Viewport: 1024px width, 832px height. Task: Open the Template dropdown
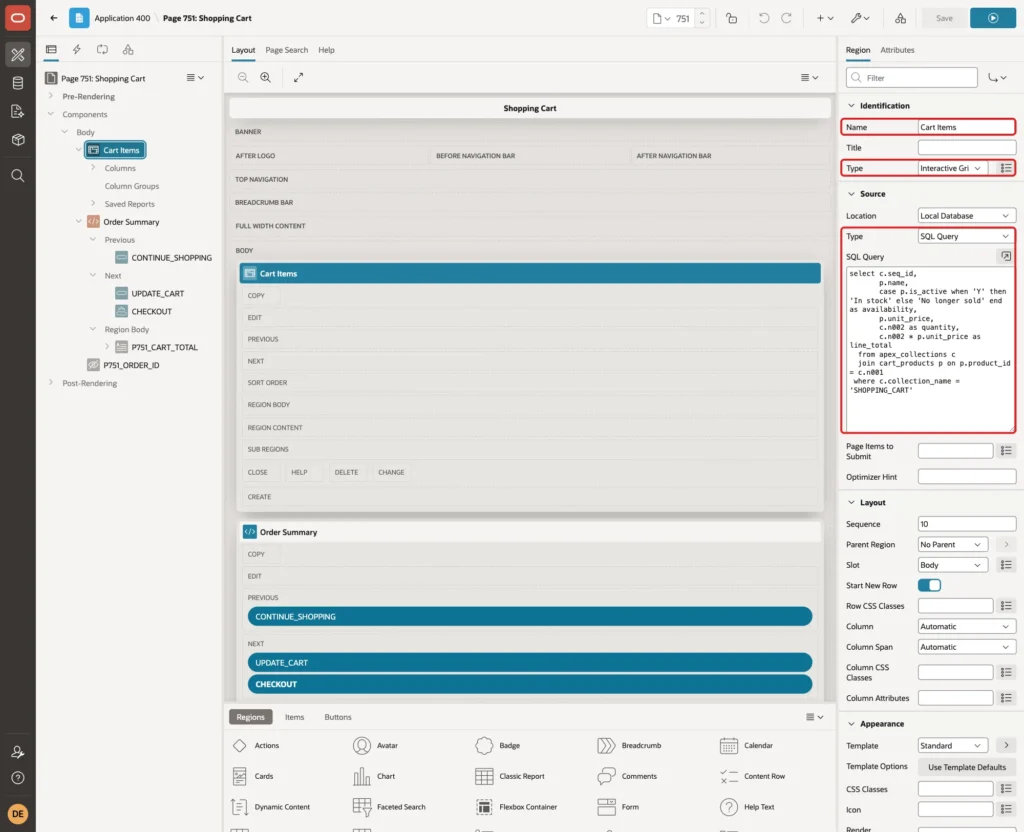952,745
